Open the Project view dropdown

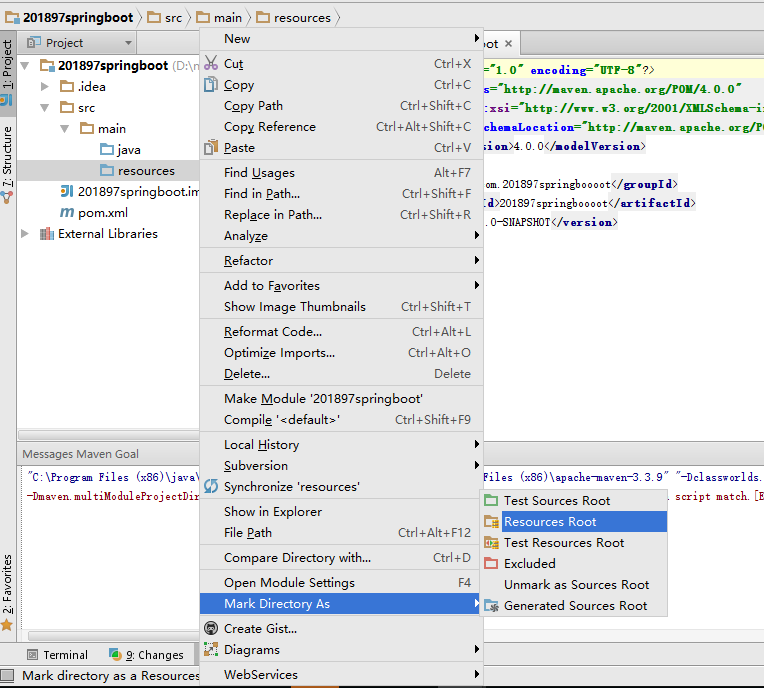pyautogui.click(x=128, y=43)
